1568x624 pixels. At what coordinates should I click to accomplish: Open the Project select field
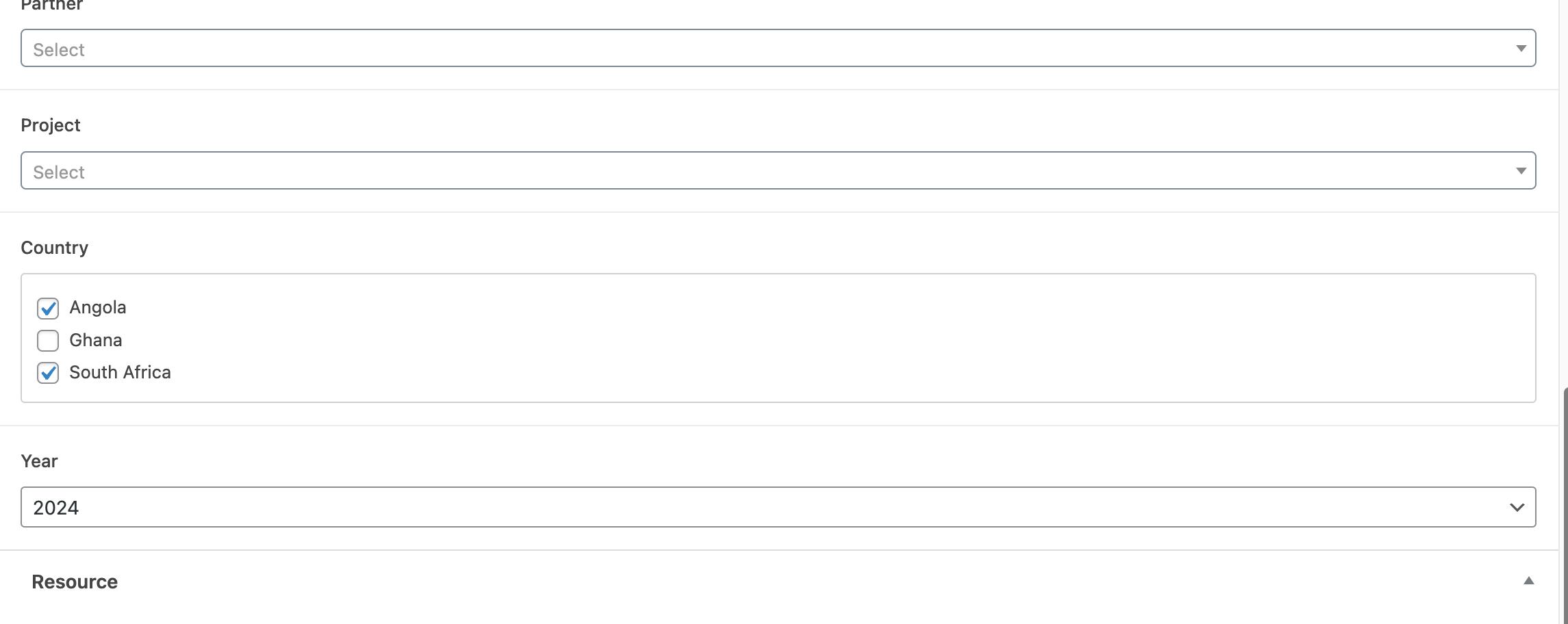[x=753, y=171]
